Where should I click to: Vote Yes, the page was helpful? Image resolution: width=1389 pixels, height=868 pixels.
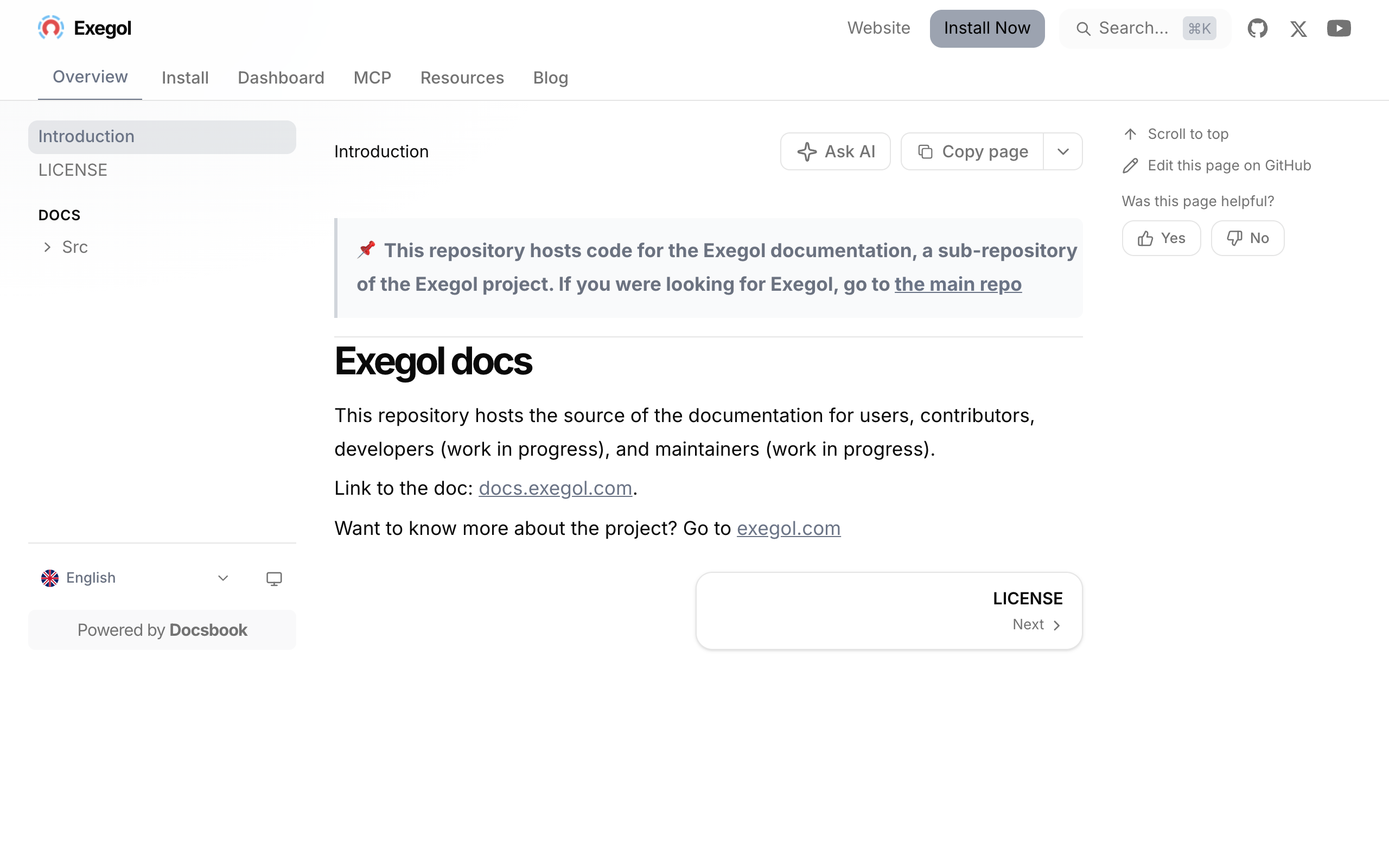(x=1161, y=238)
